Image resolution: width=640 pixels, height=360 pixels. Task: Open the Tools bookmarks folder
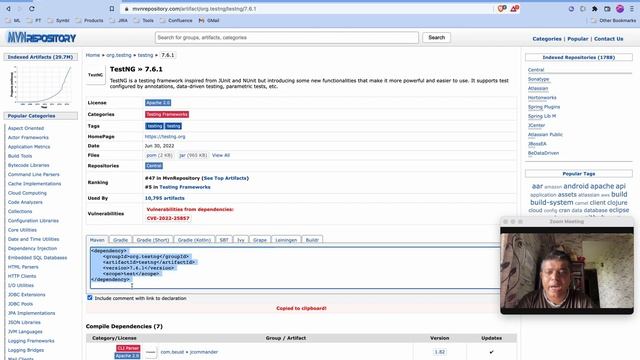[x=144, y=20]
